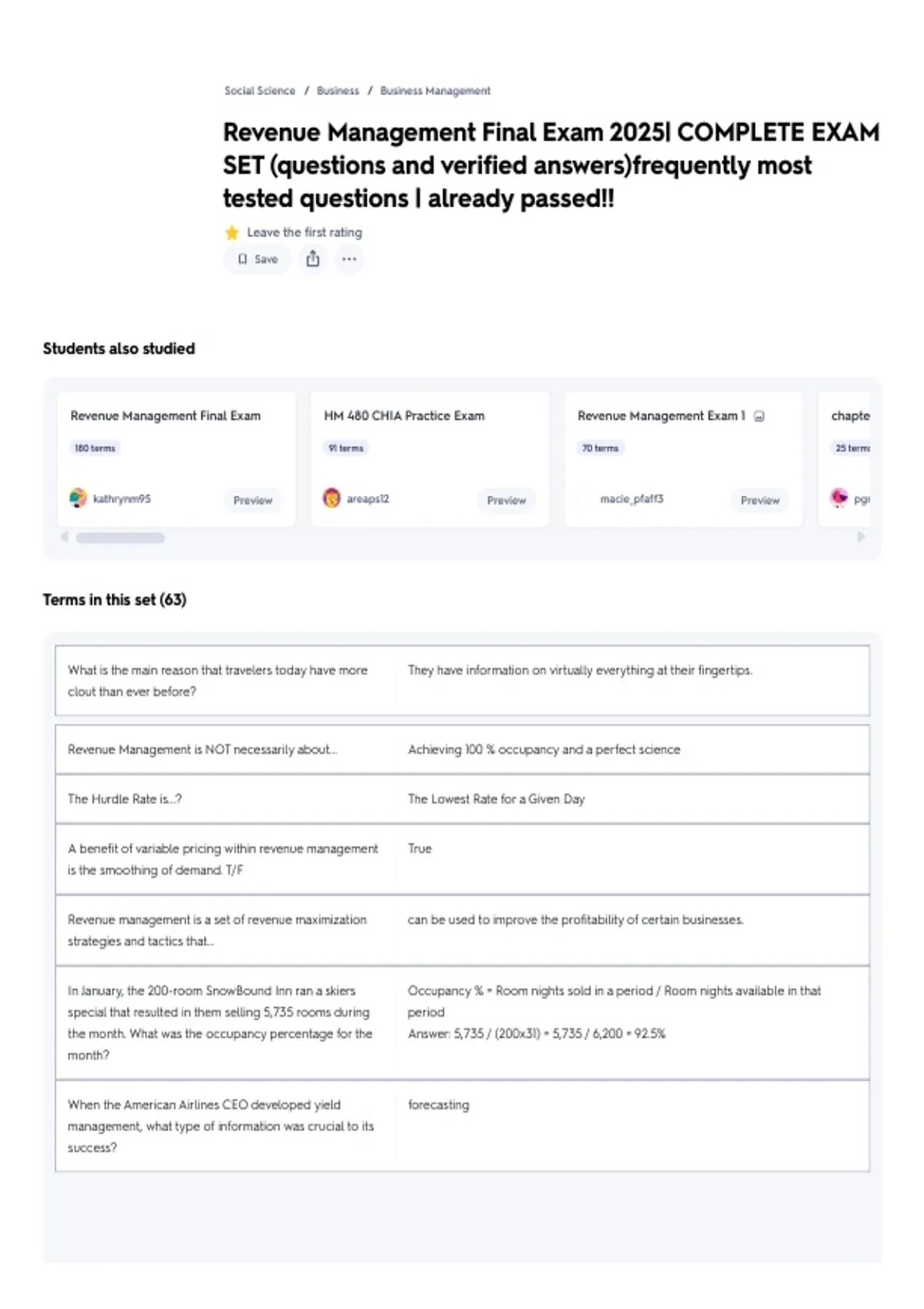The width and height of the screenshot is (924, 1309).
Task: Click the icon beside Revenue Management Exam 1
Action: (759, 417)
